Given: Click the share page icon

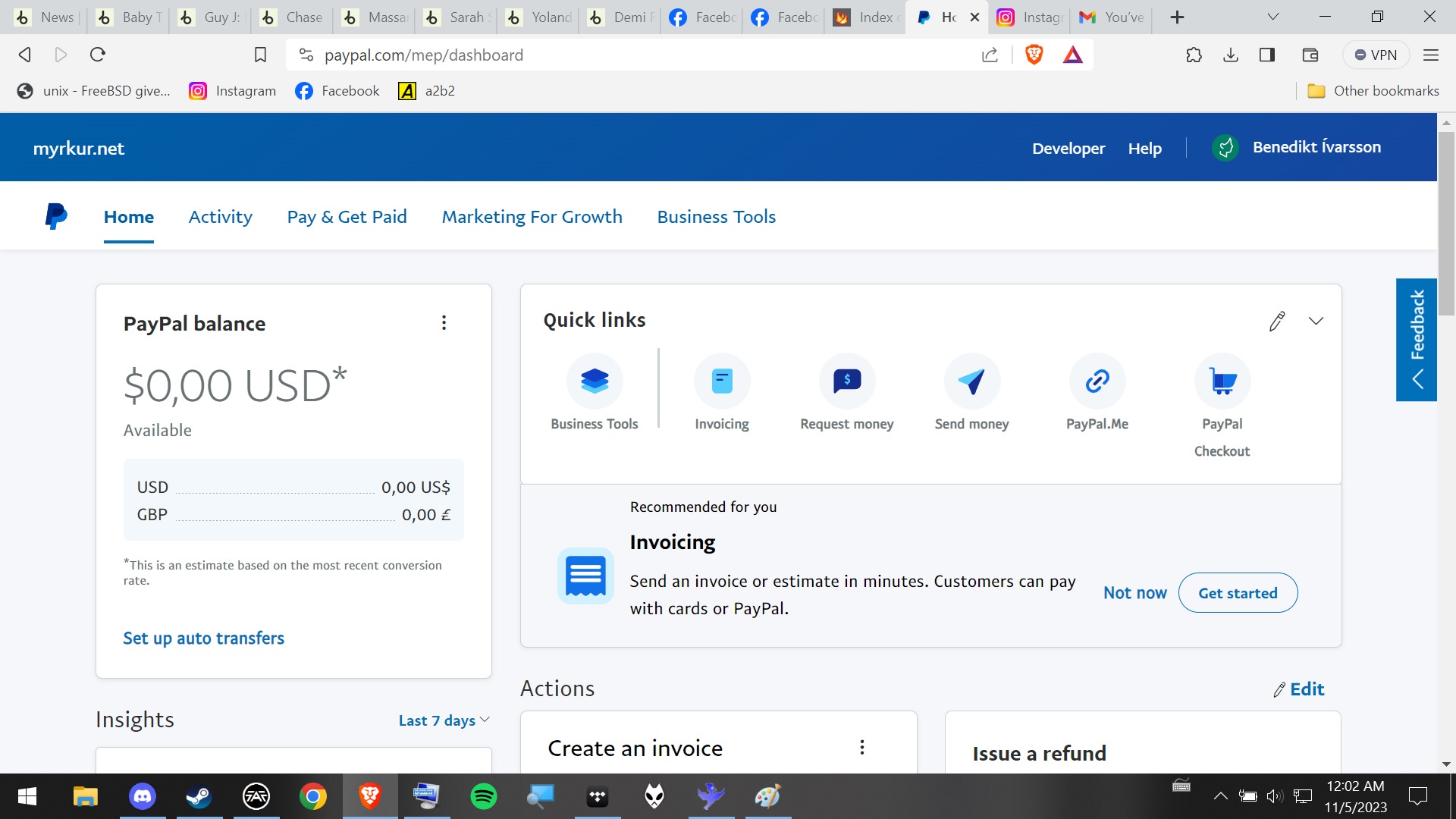Looking at the screenshot, I should coord(990,55).
